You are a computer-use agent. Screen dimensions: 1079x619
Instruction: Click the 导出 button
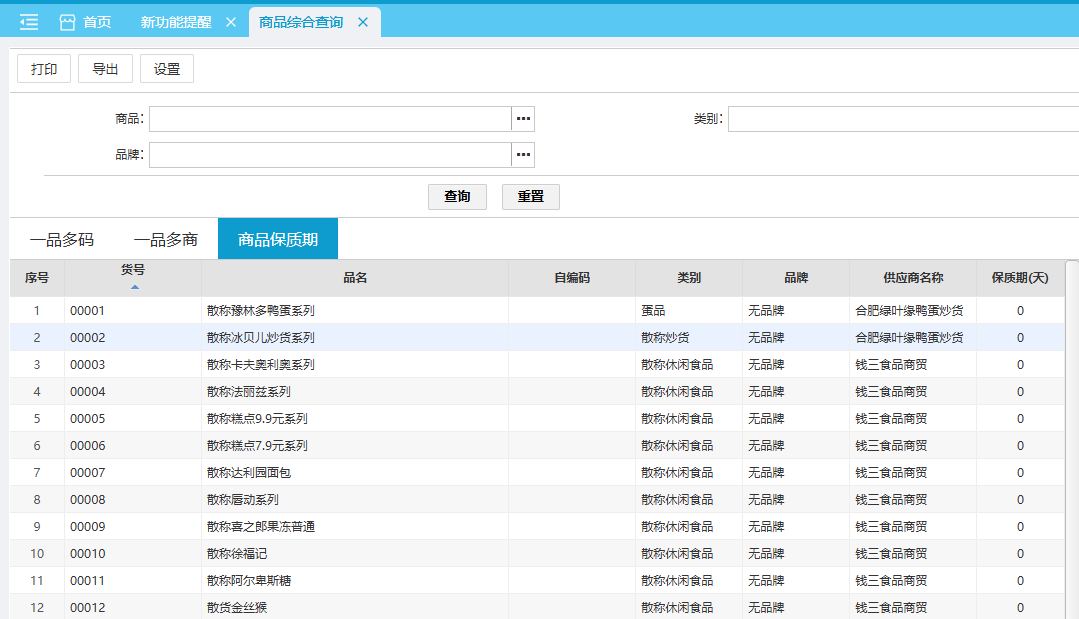(x=105, y=69)
